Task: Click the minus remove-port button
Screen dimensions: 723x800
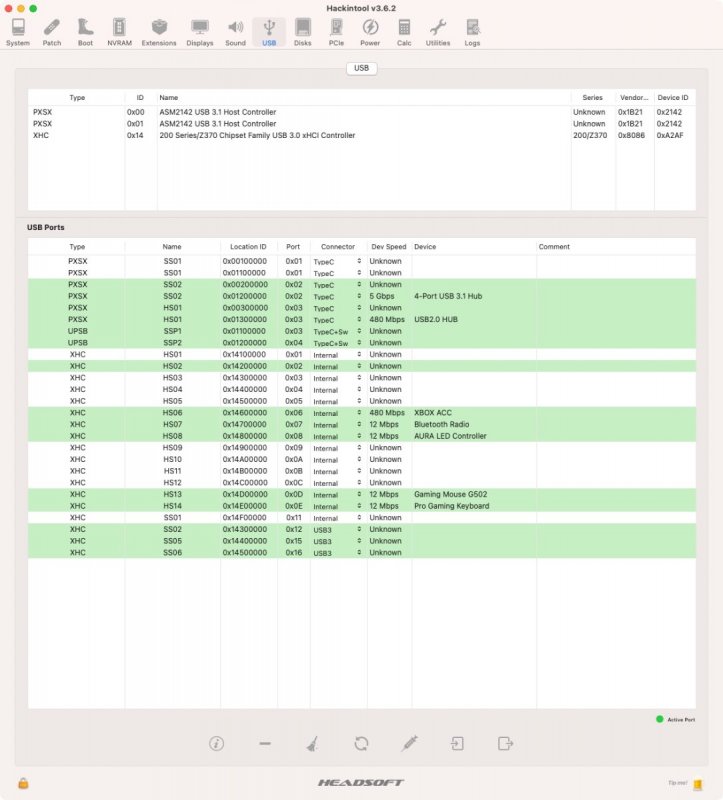Action: pyautogui.click(x=265, y=744)
